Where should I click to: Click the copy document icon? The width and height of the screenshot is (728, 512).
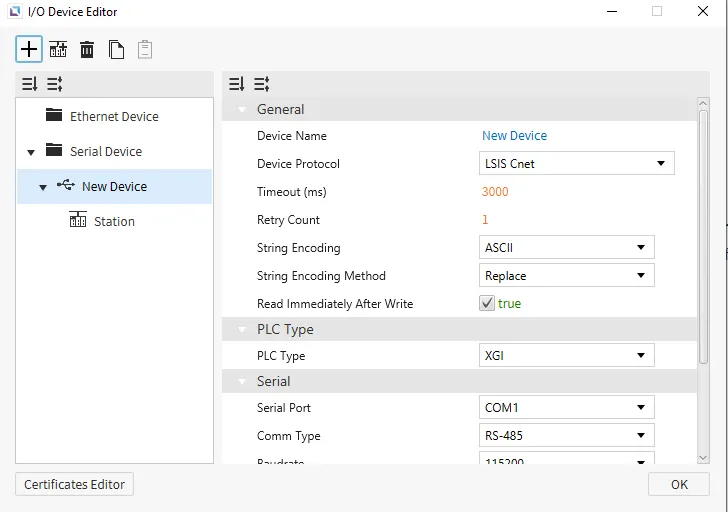click(116, 49)
